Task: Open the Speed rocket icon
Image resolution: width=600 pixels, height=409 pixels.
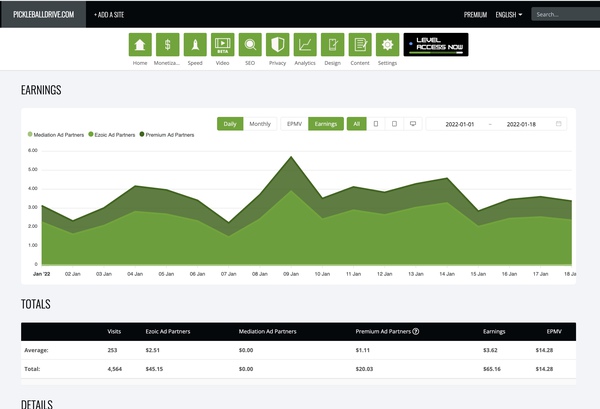Action: click(x=195, y=45)
